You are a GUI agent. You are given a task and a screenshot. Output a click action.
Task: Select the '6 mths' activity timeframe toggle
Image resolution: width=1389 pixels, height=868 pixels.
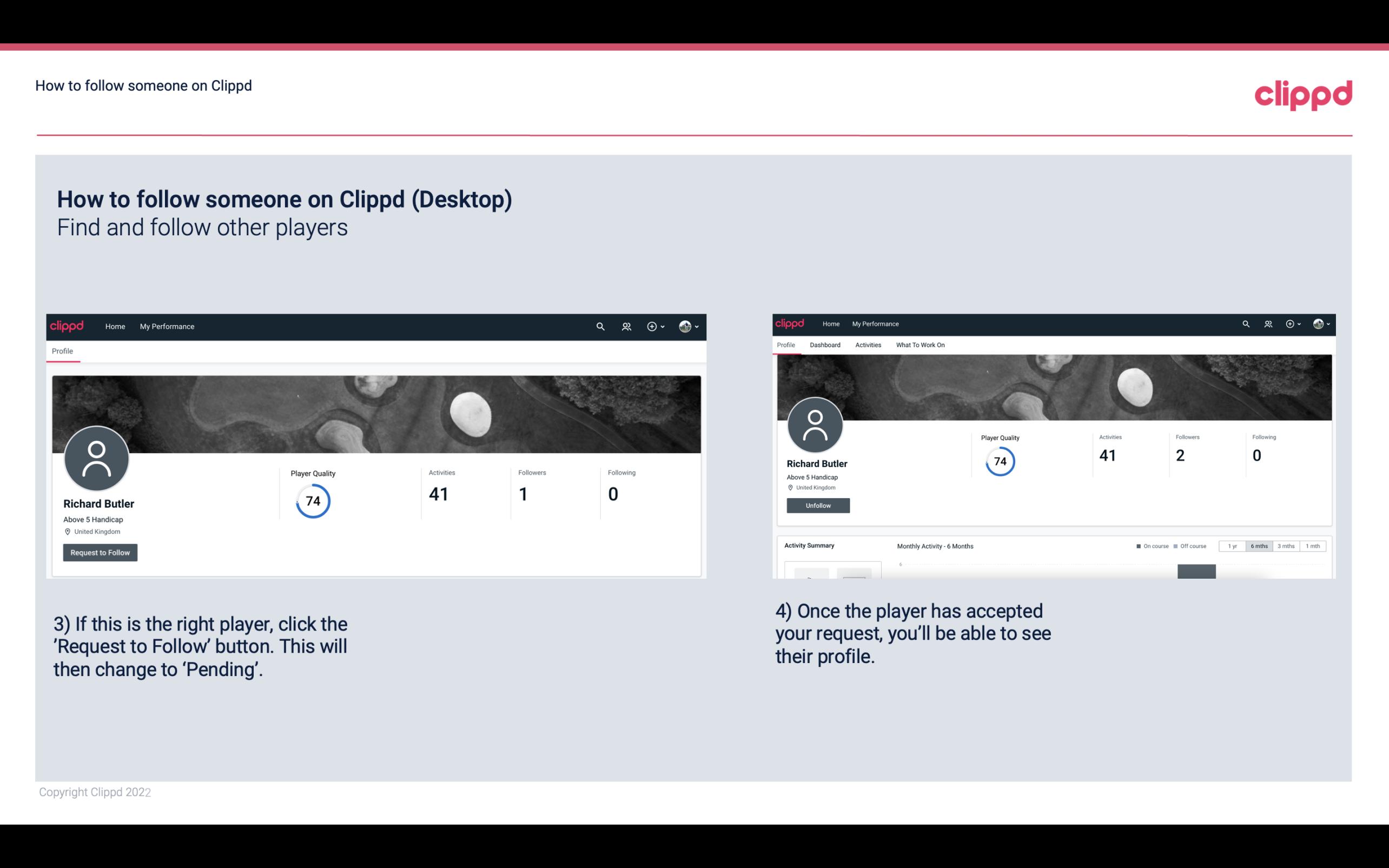click(x=1259, y=546)
